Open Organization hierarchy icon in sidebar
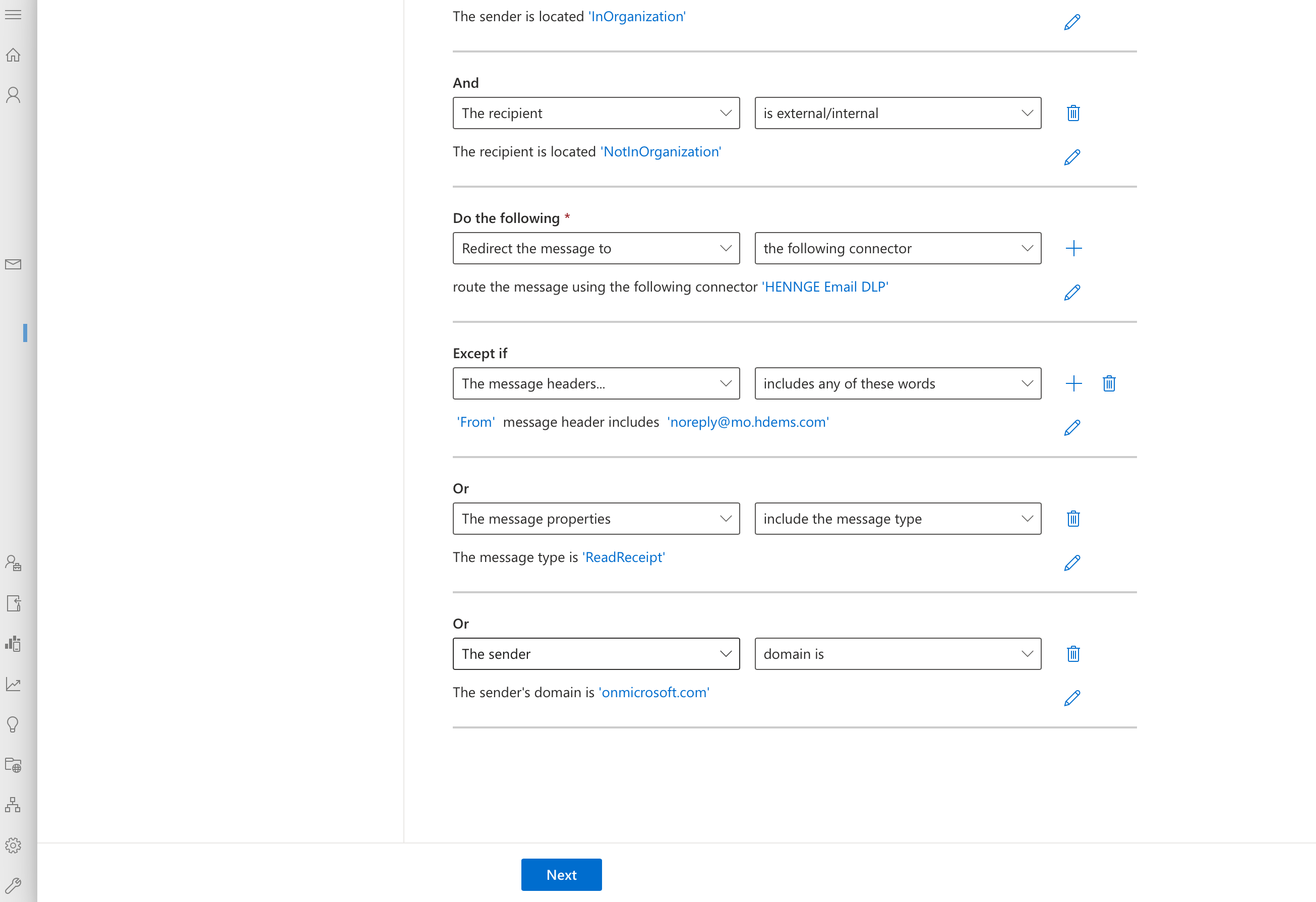This screenshot has width=1316, height=902. [x=13, y=805]
